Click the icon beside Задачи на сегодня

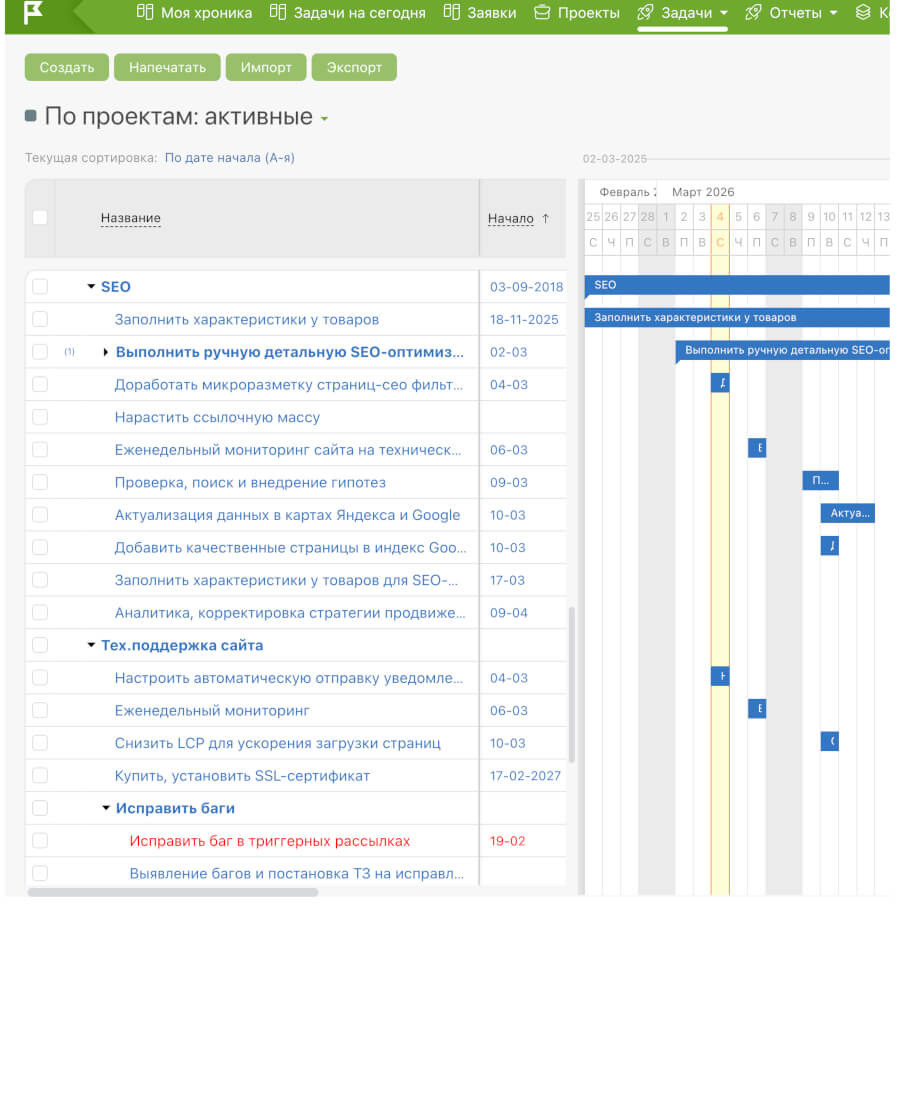coord(277,13)
